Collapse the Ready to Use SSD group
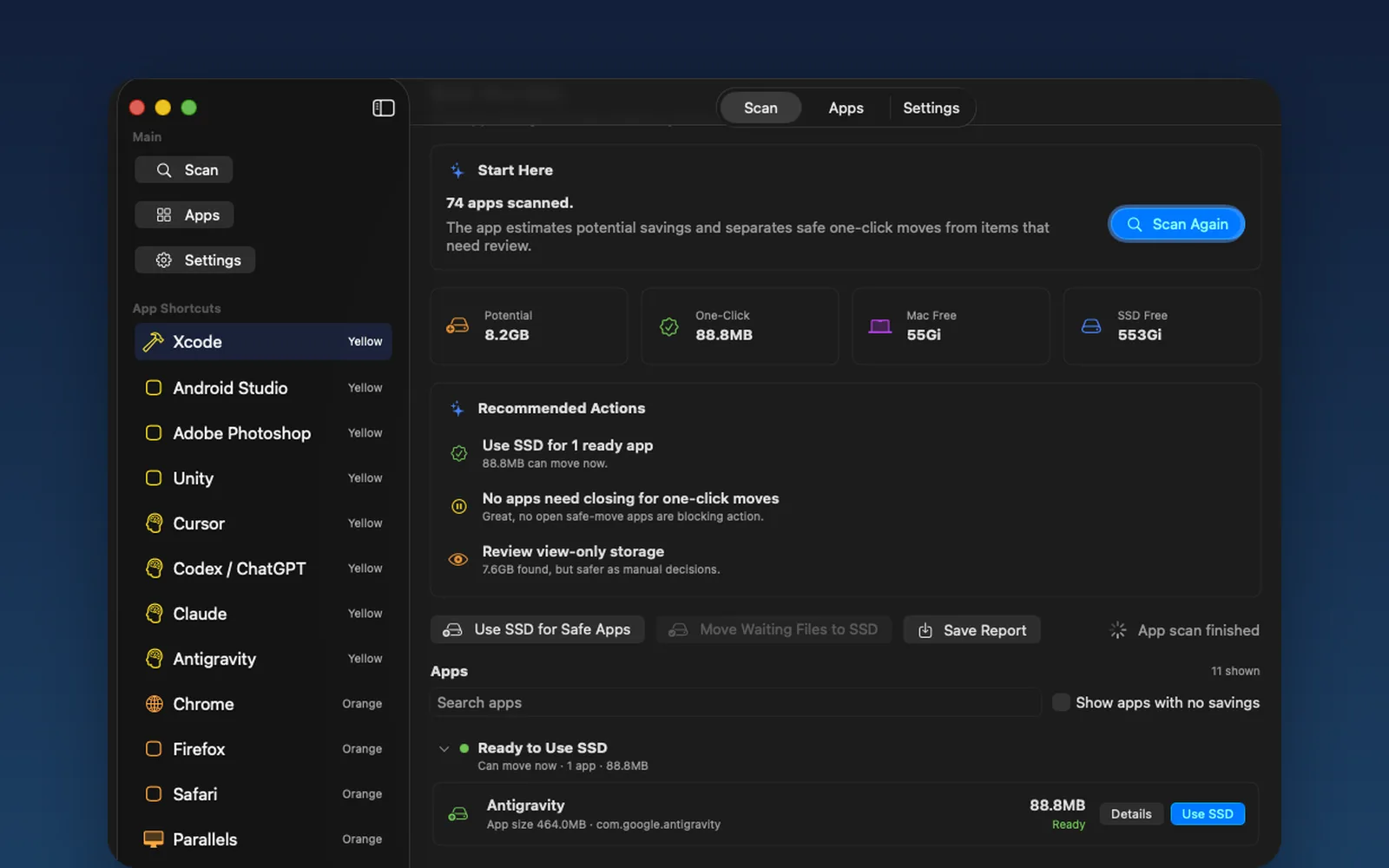 [444, 748]
